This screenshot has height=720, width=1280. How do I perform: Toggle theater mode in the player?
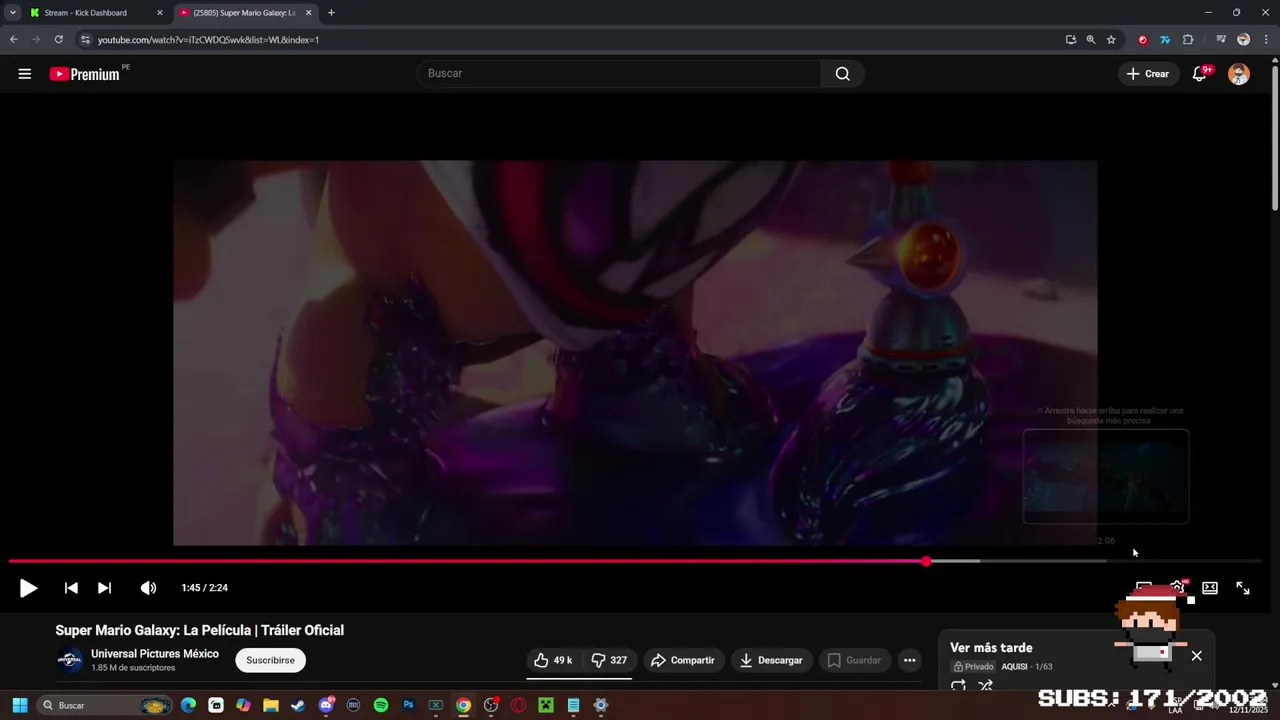coord(1210,588)
